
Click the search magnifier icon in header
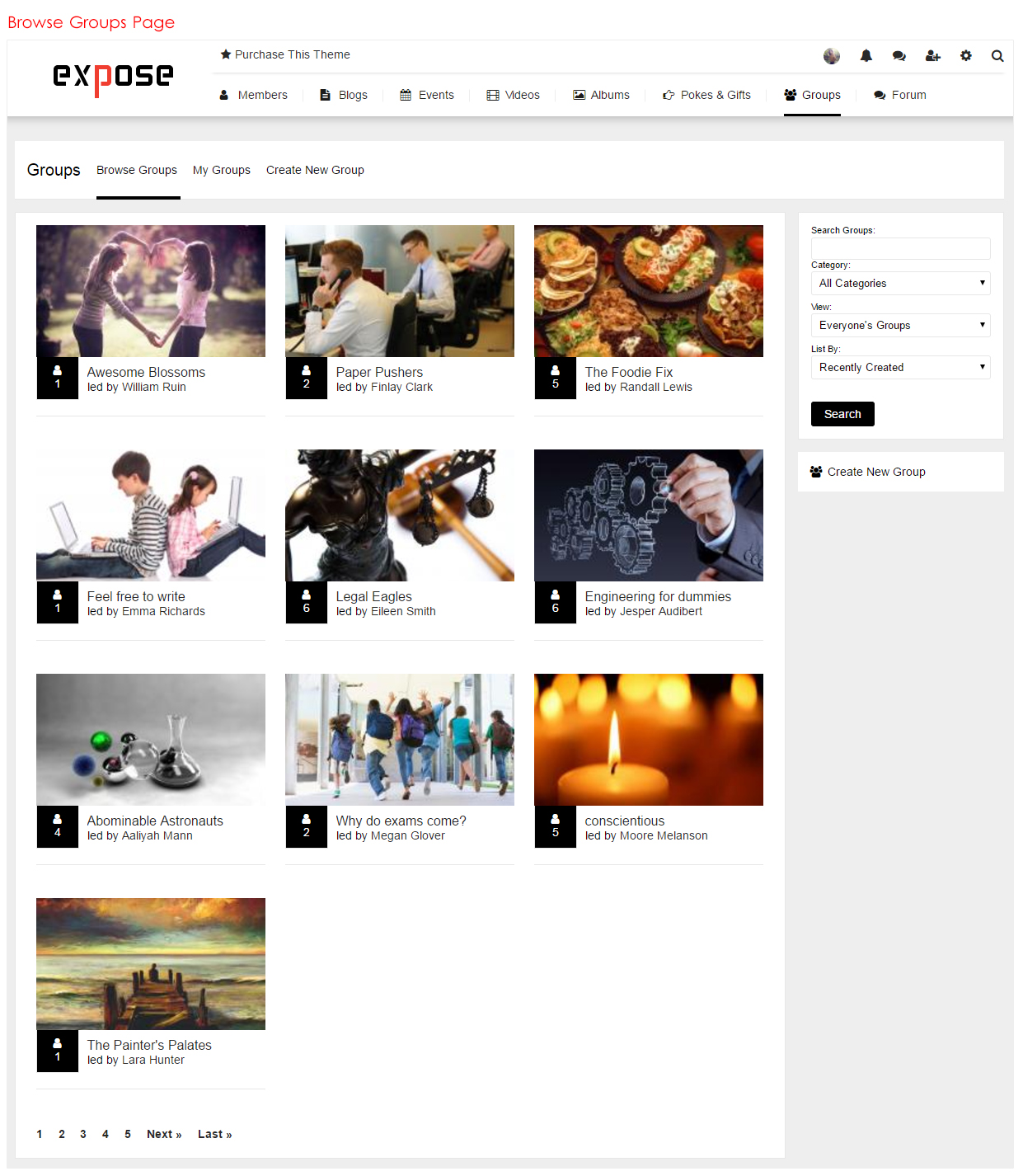click(x=997, y=56)
